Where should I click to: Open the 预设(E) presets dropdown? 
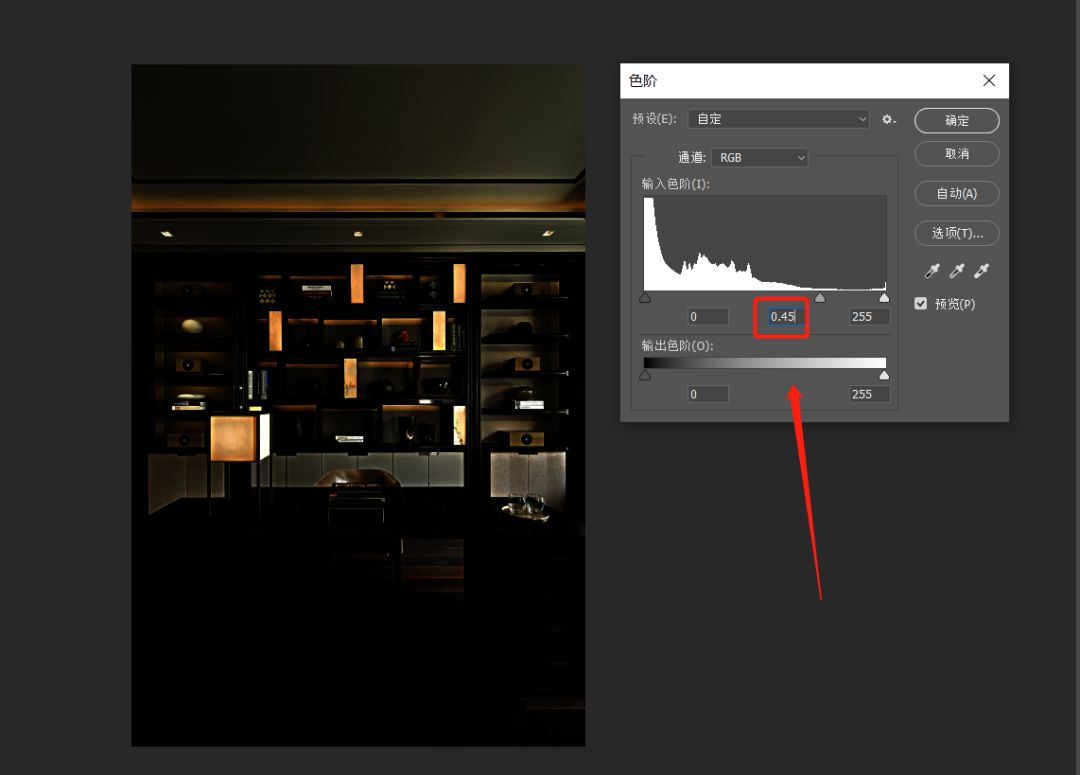(779, 119)
